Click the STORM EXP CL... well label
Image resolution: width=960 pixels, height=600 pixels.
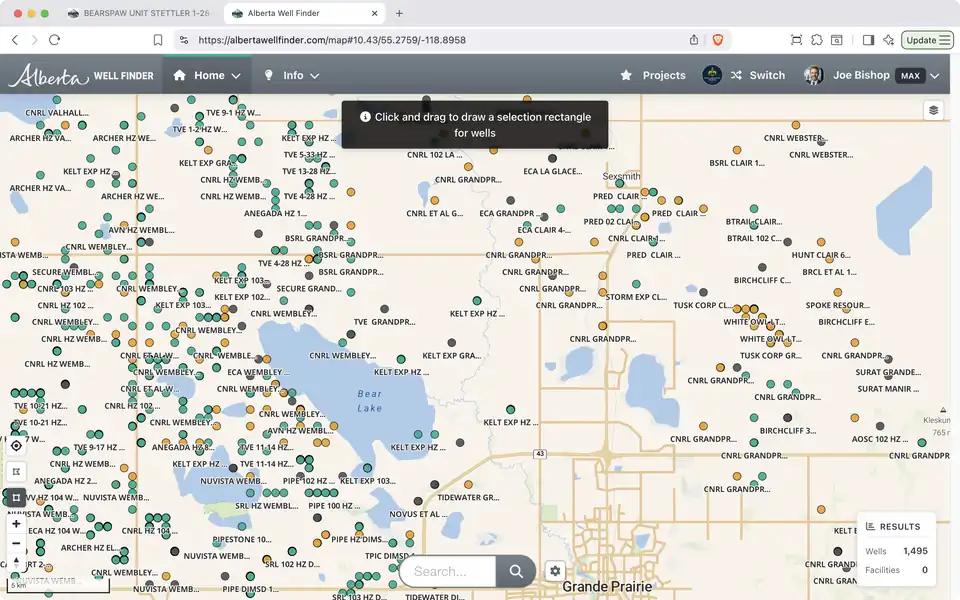(636, 297)
